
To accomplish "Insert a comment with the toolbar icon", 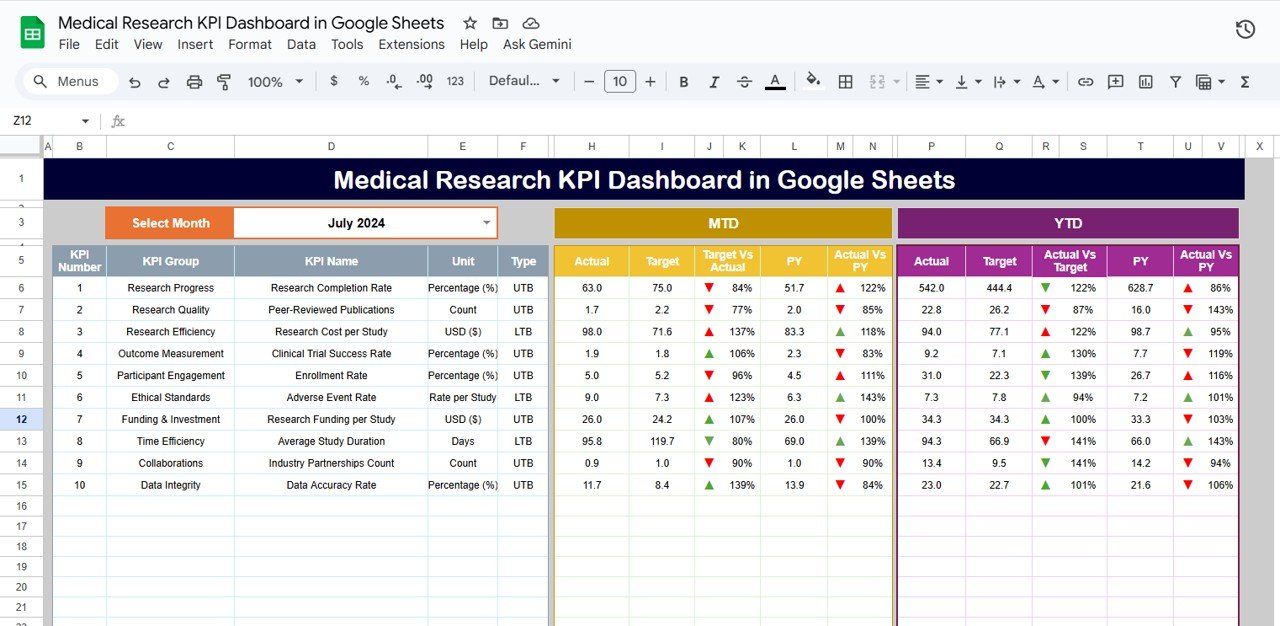I will coord(1115,82).
